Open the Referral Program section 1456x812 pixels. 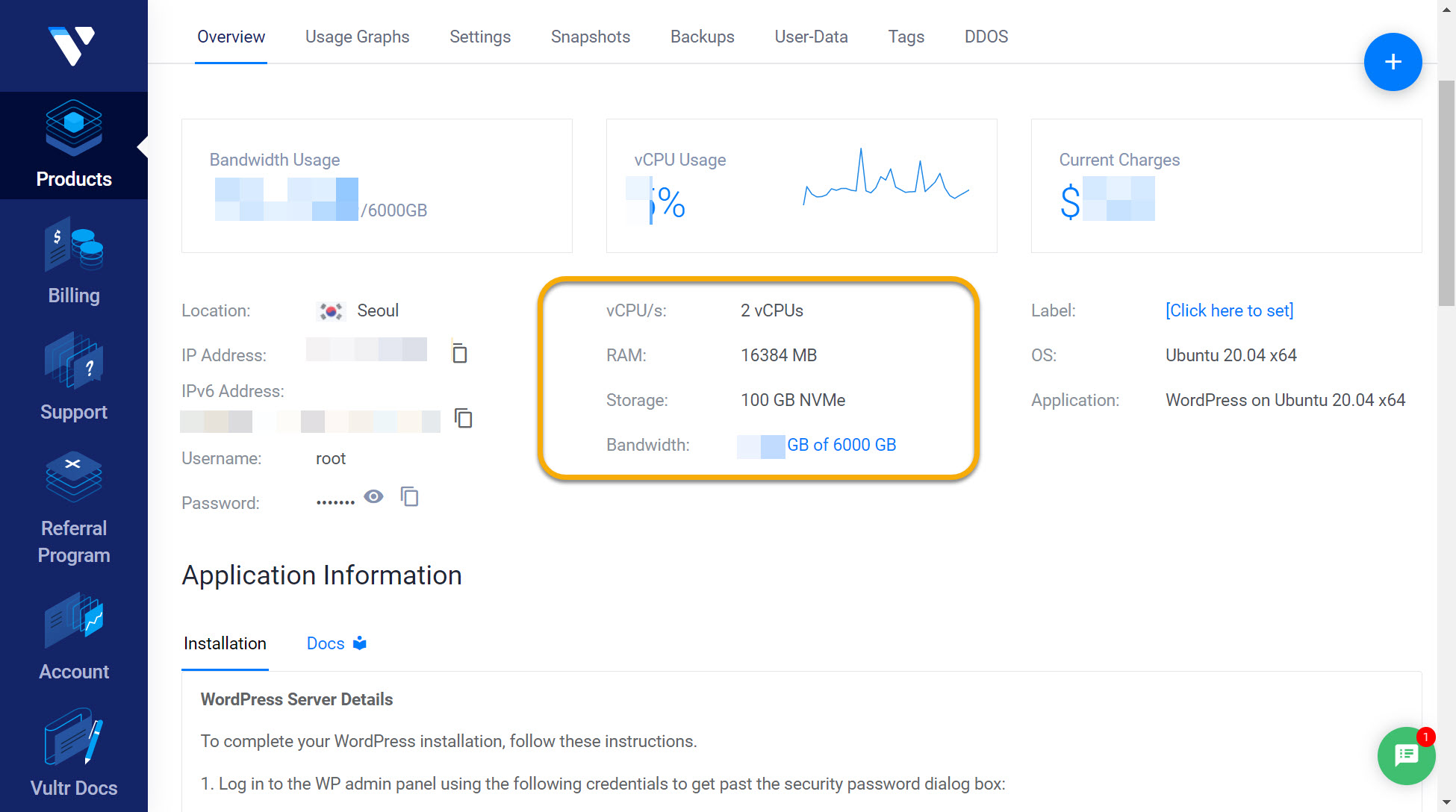click(73, 507)
